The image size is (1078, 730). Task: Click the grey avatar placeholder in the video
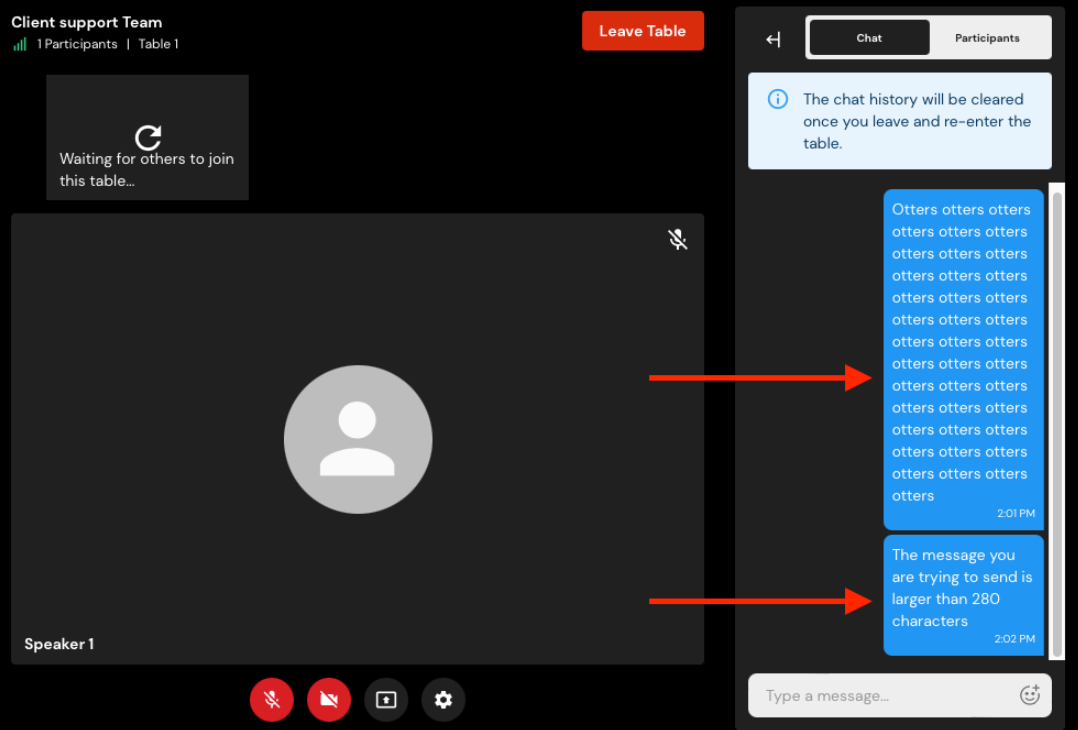point(358,439)
